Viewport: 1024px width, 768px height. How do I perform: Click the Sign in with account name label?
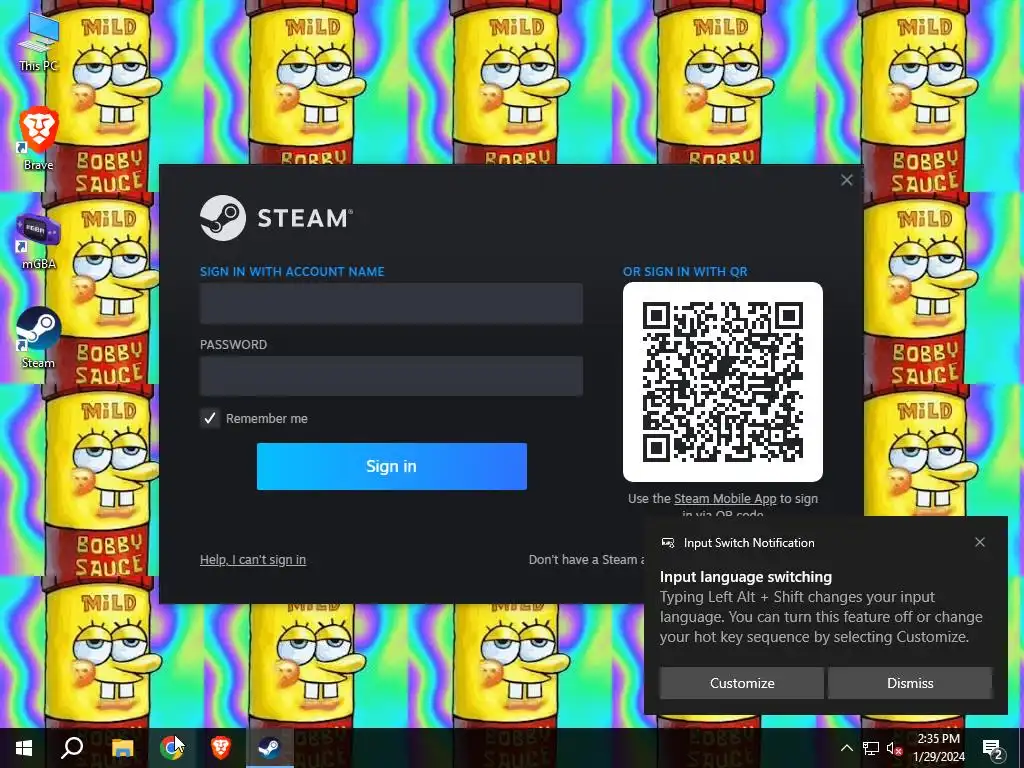pos(292,272)
